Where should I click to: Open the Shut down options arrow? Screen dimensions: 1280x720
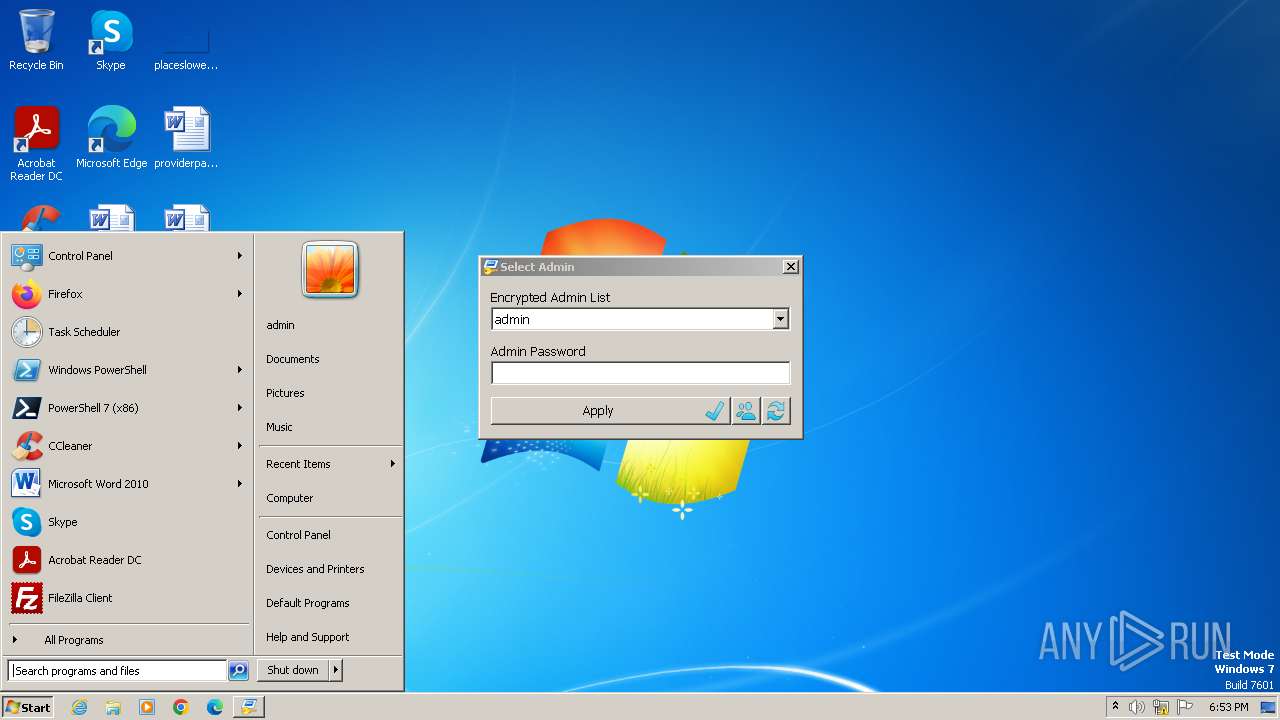(x=336, y=671)
